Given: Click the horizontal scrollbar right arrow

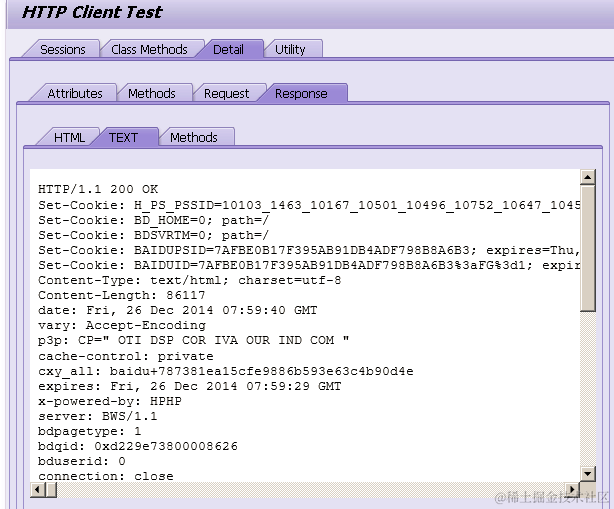Looking at the screenshot, I should (x=572, y=489).
